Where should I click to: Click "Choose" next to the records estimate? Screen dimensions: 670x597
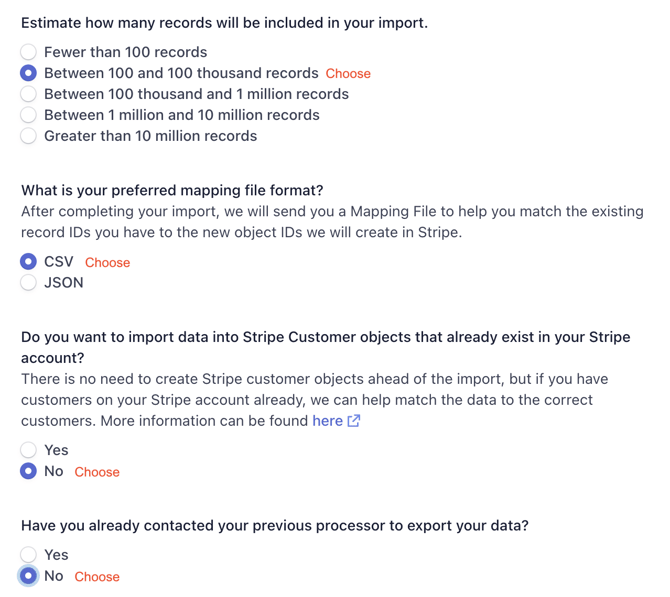348,74
